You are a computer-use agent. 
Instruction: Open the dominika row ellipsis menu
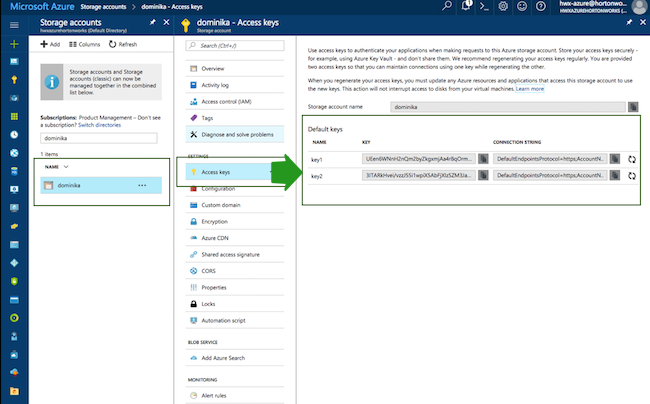142,186
